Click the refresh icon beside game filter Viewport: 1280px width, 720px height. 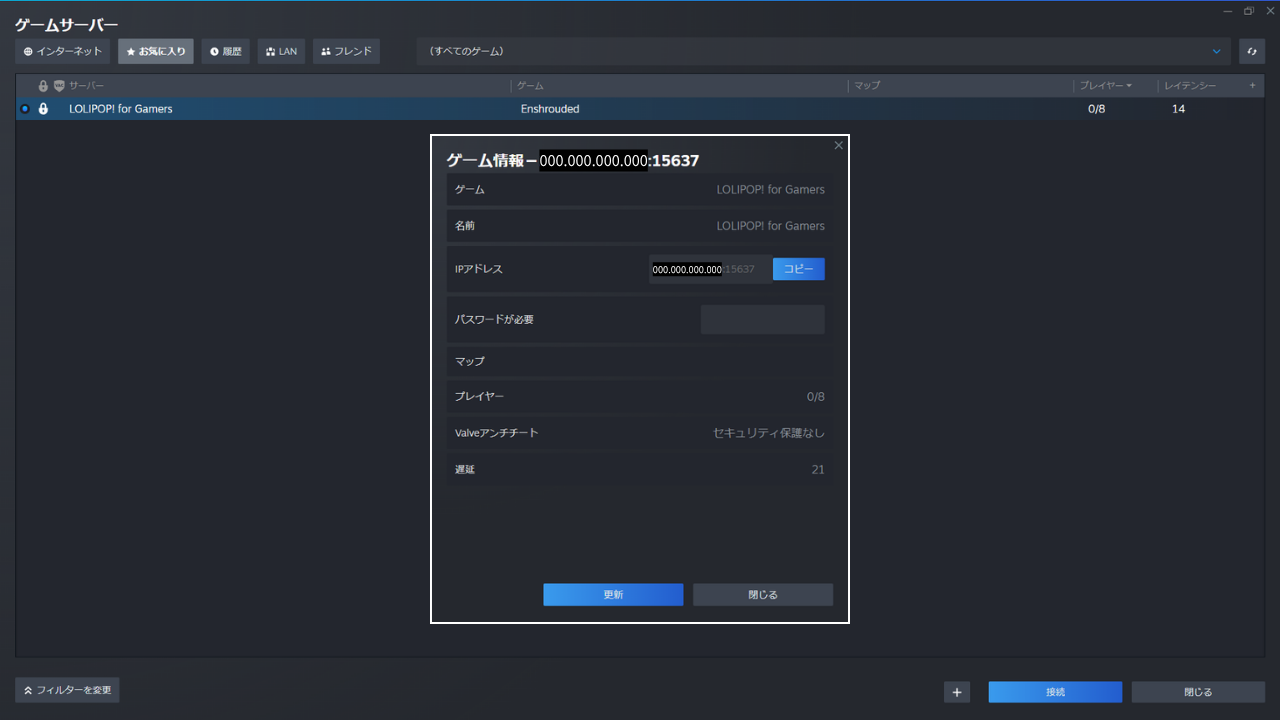[1251, 51]
